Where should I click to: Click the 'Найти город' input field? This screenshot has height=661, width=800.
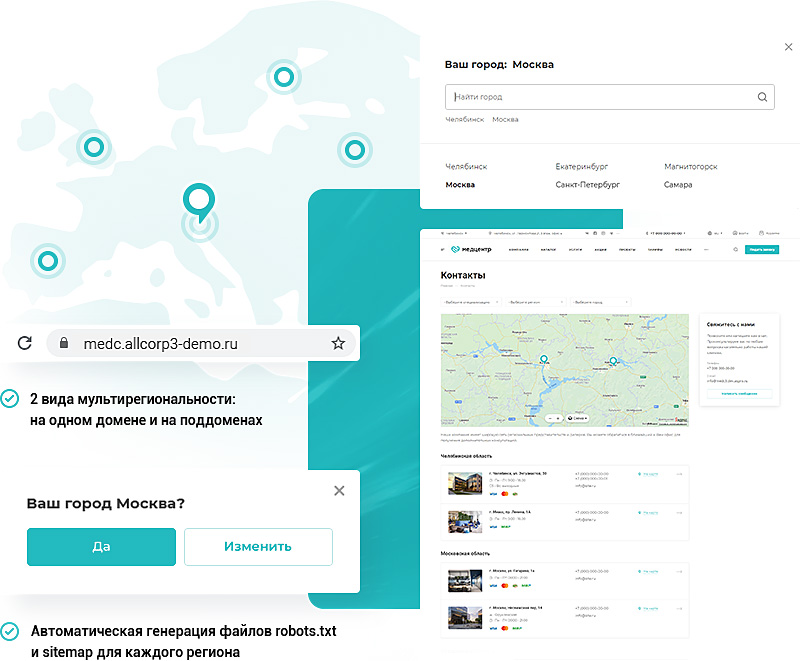tap(600, 97)
